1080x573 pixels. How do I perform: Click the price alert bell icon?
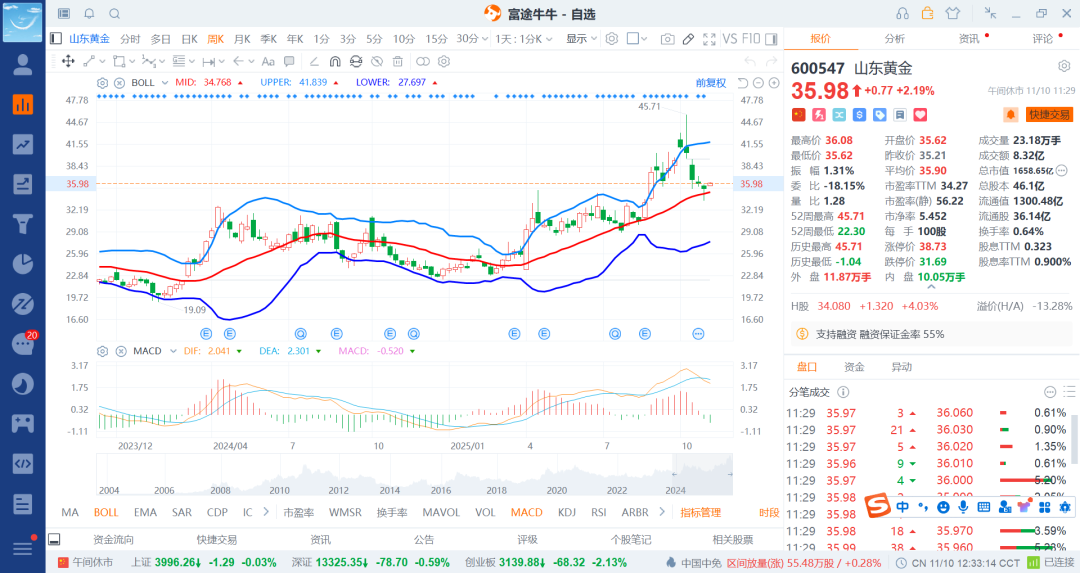click(x=1010, y=115)
